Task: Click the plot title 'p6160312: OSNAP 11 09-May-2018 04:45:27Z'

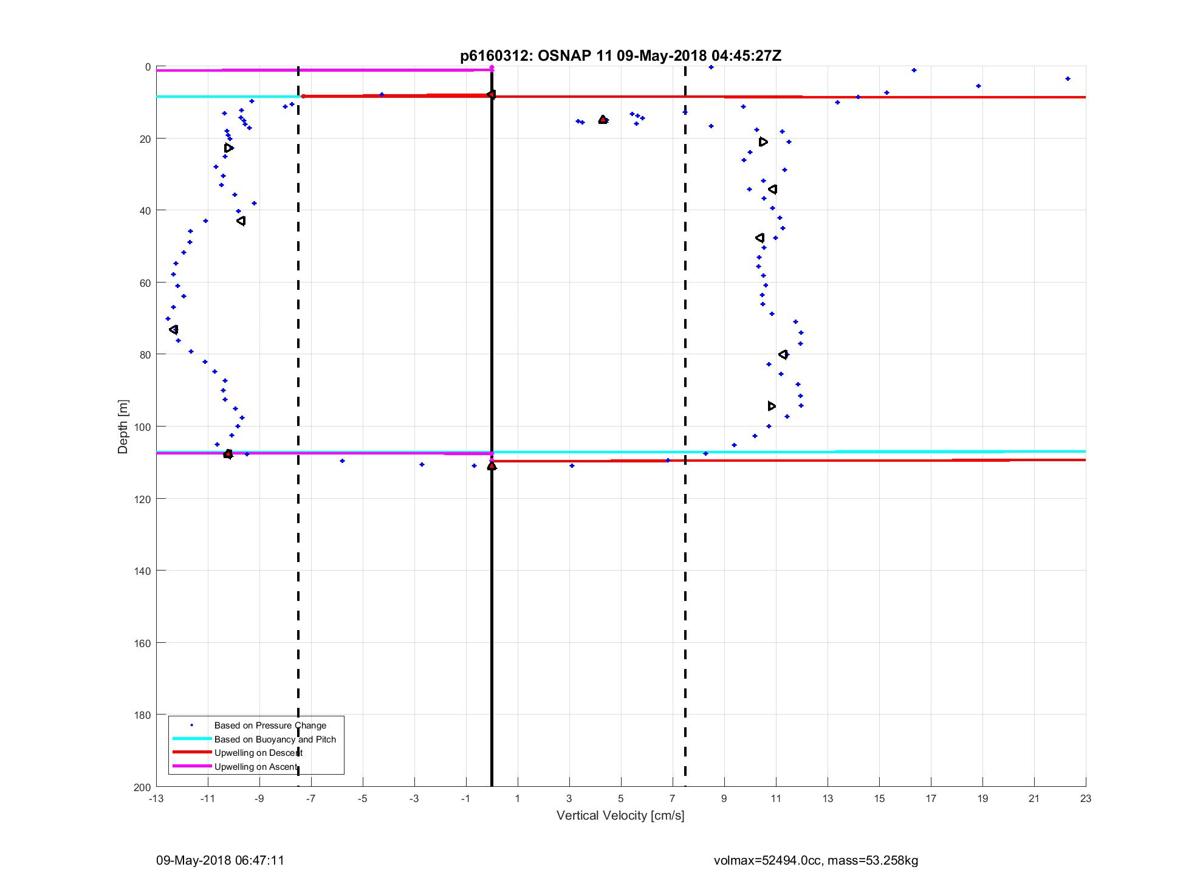Action: point(620,56)
